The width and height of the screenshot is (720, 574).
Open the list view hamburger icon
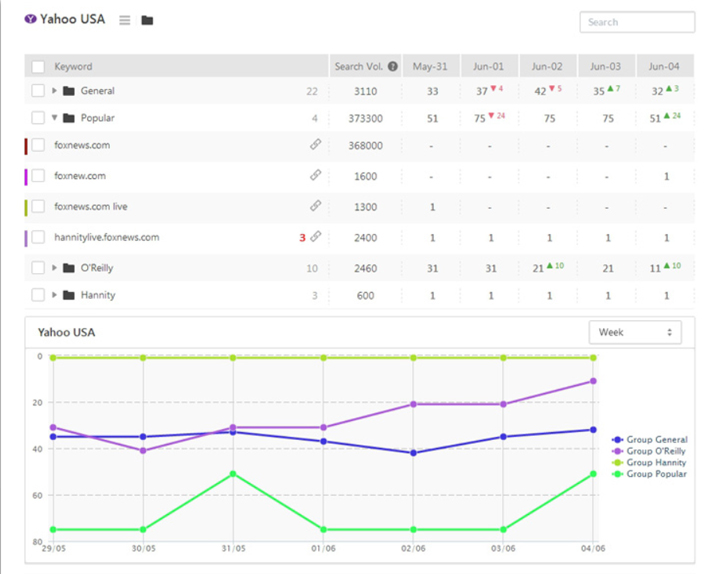tap(125, 20)
